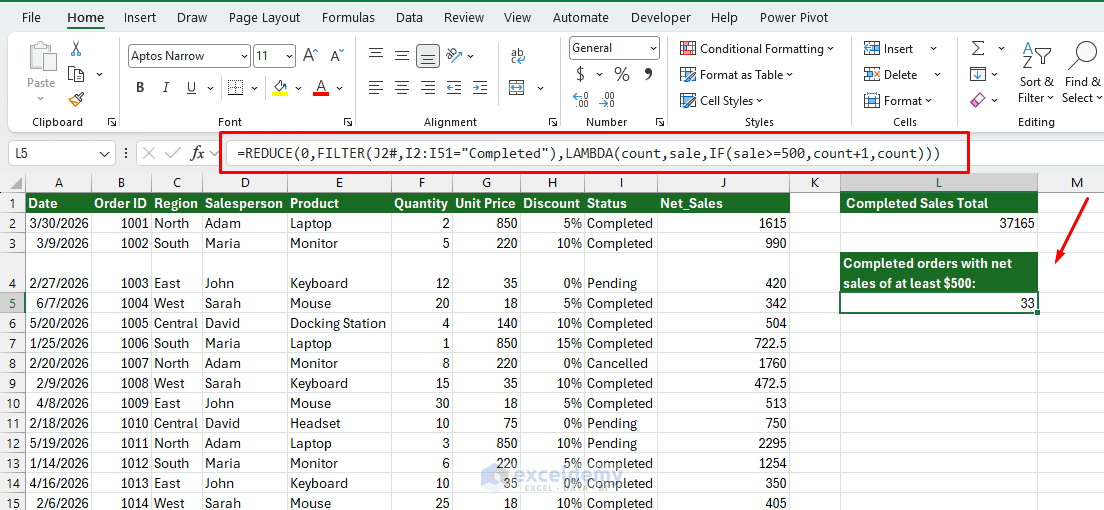Click cell containing 37165

click(x=939, y=223)
